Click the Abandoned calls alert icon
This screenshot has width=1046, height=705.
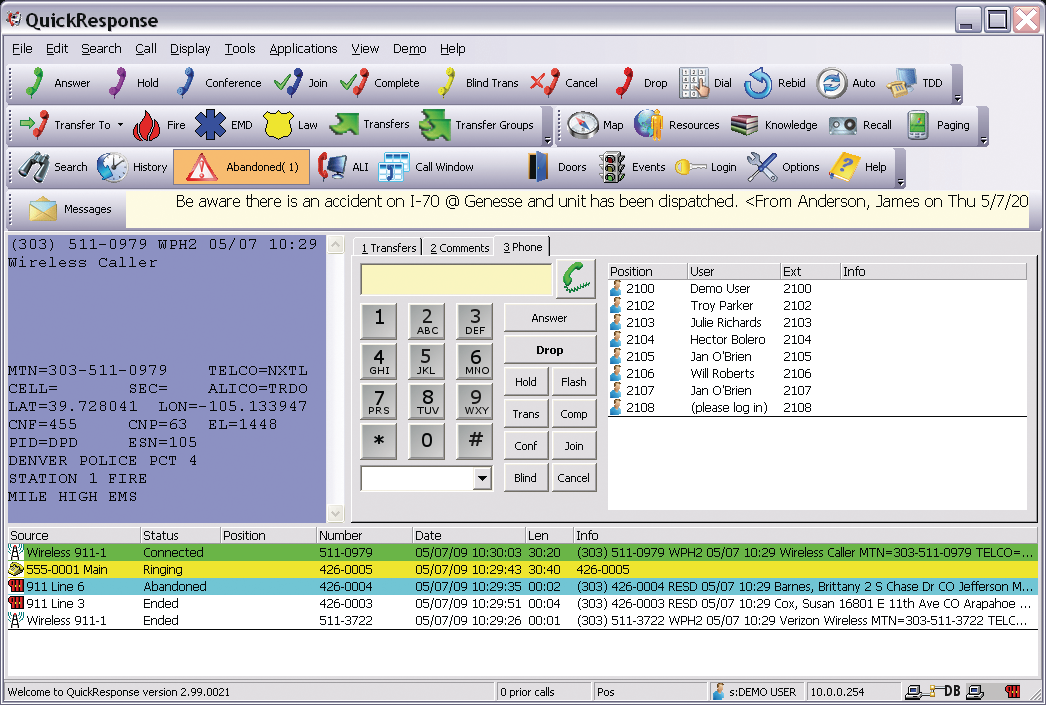click(240, 166)
